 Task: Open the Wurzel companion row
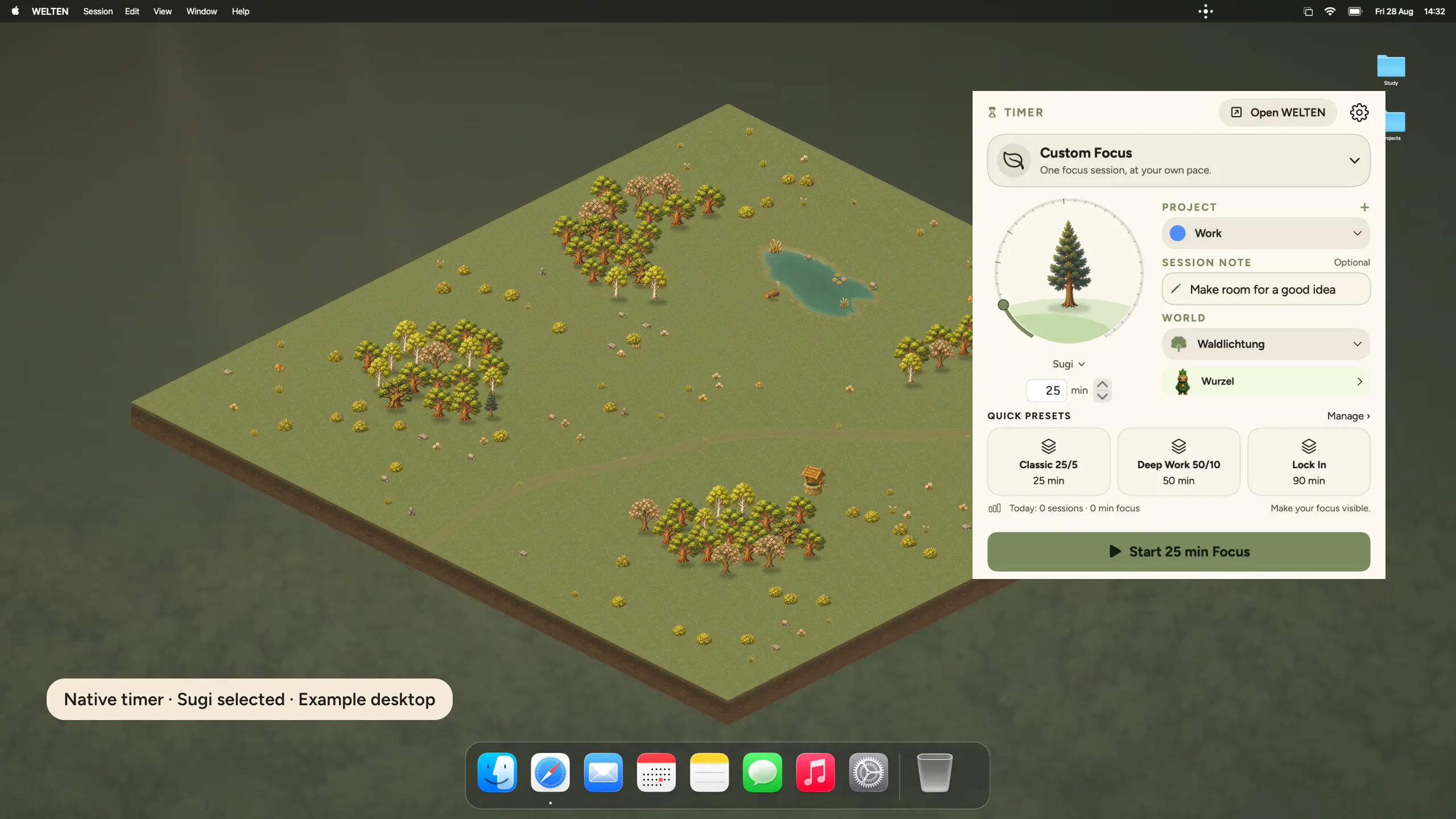point(1265,381)
